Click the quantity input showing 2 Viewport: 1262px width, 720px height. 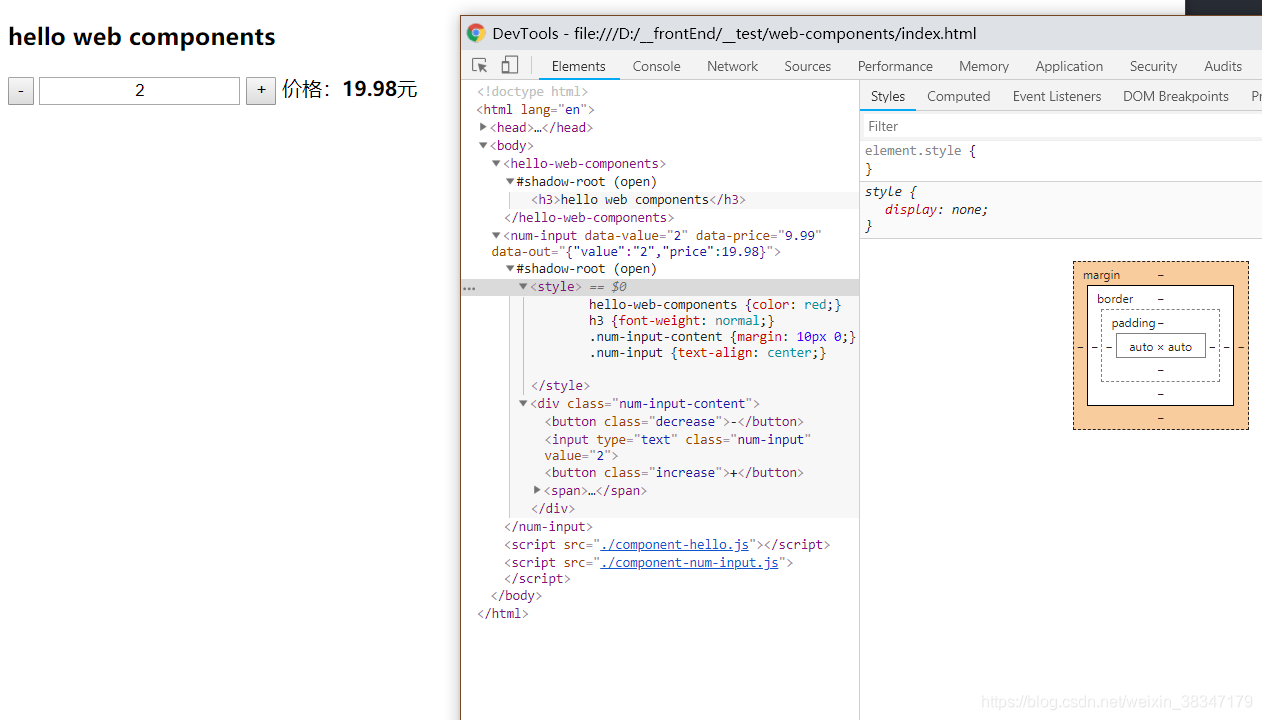tap(139, 91)
